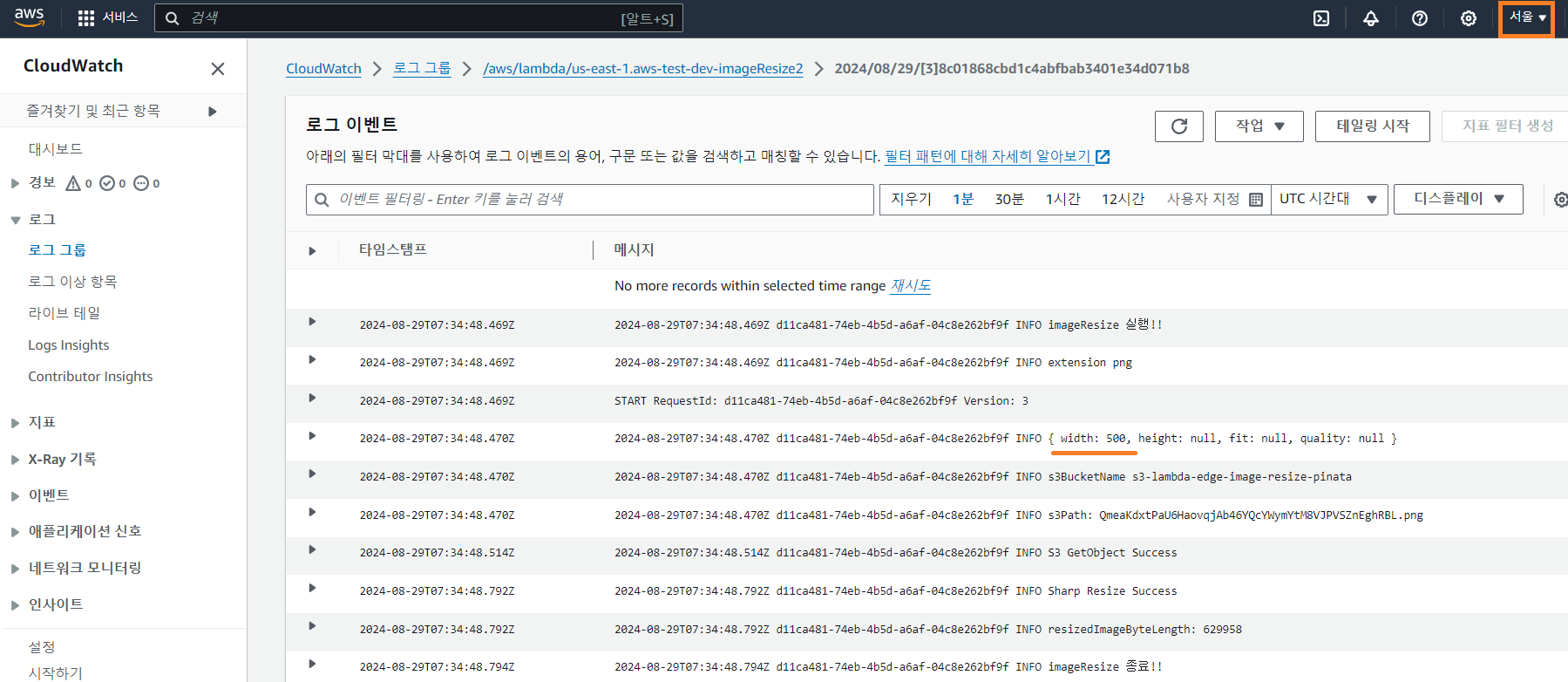Launch CloudShell from the top bar
This screenshot has width=1568, height=682.
pyautogui.click(x=1321, y=18)
